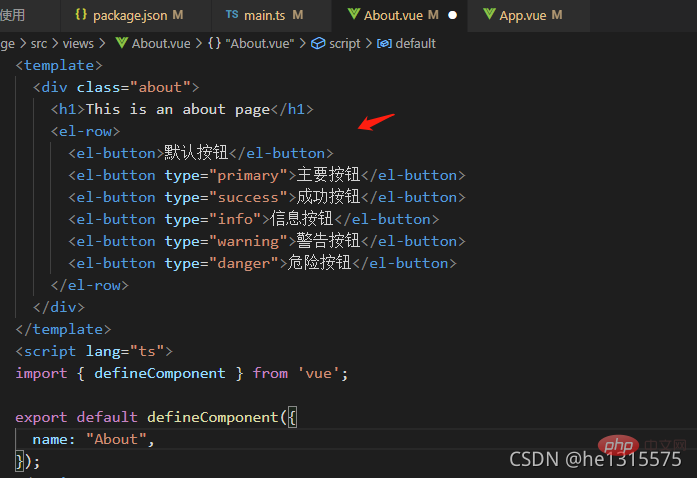Click the Vue icon on About.vue tab
The image size is (697, 478).
pos(354,15)
